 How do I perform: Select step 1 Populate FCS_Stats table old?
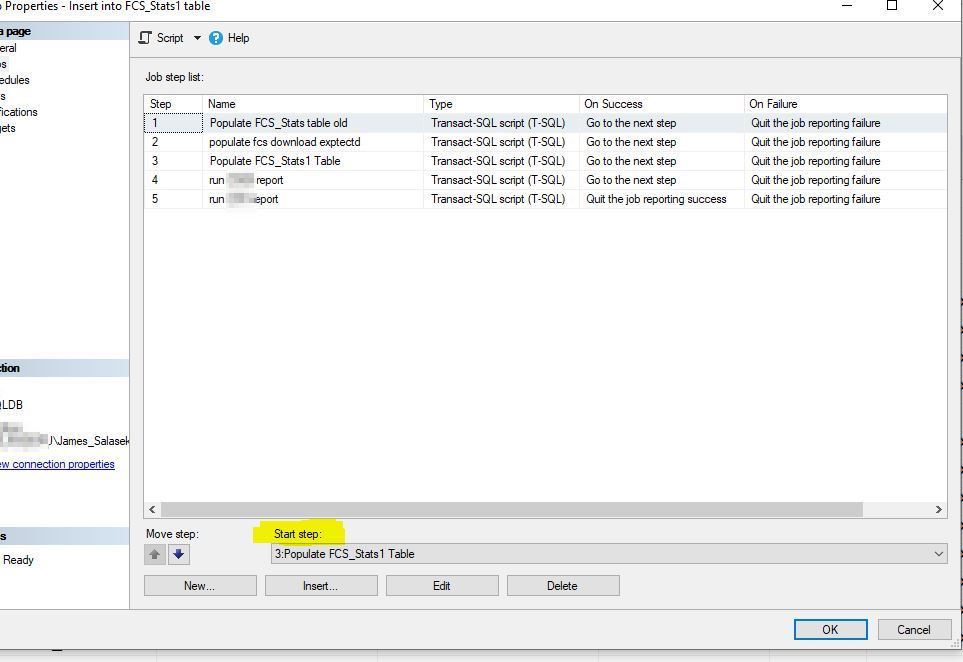(x=278, y=123)
